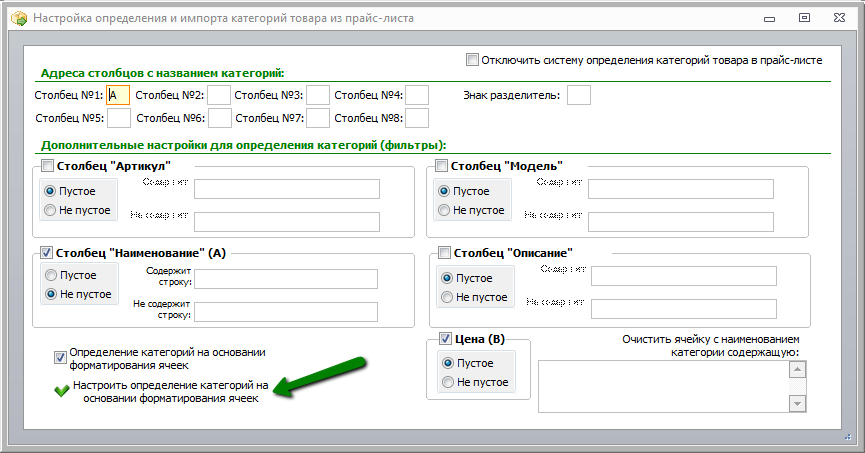Focus the Столбец №1 field
865x453 pixels.
point(118,95)
